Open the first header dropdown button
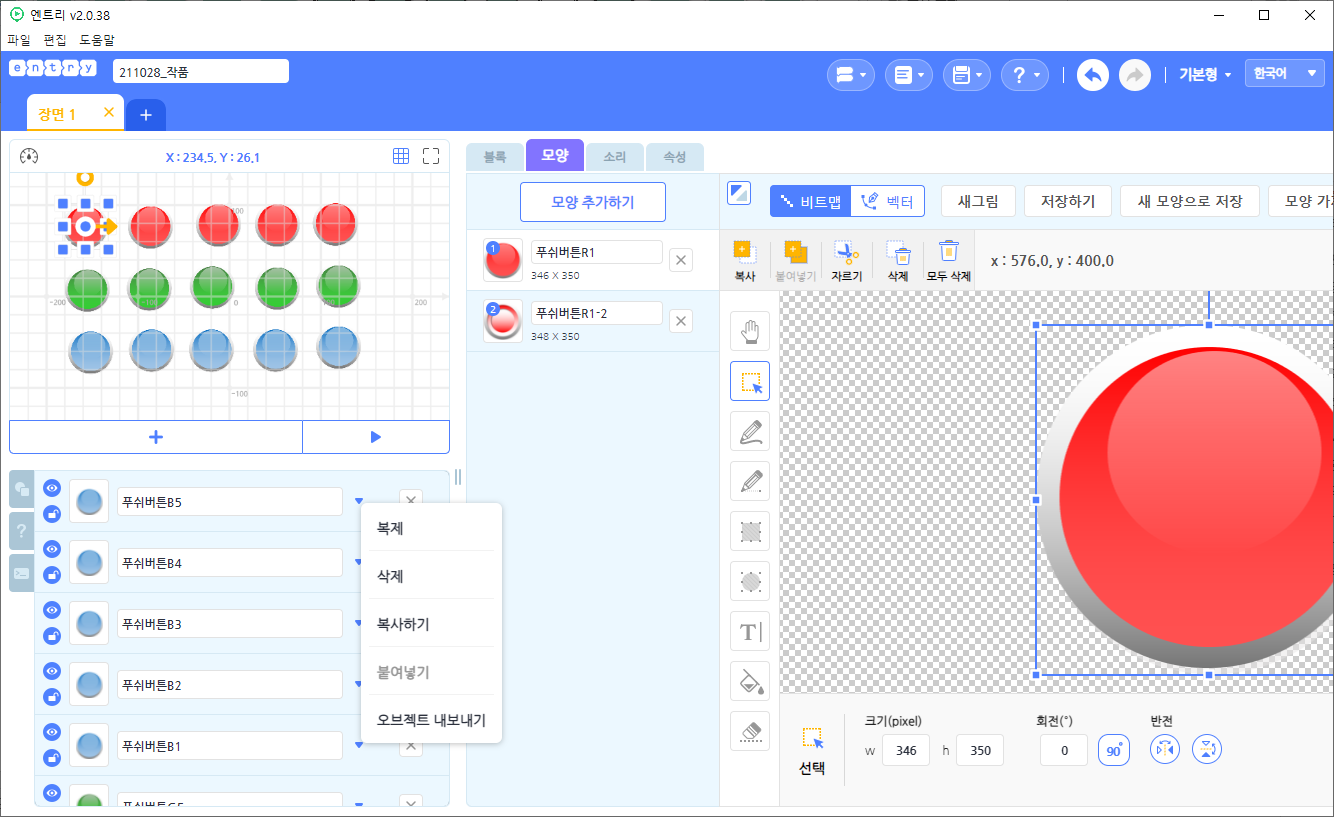The image size is (1334, 817). 851,75
